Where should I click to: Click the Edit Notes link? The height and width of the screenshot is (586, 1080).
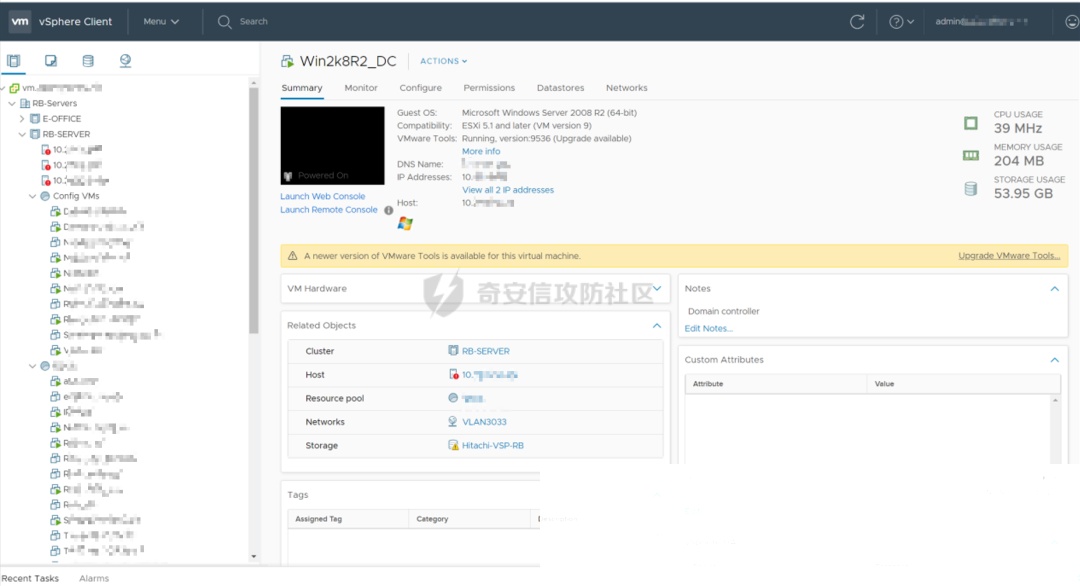tap(708, 328)
